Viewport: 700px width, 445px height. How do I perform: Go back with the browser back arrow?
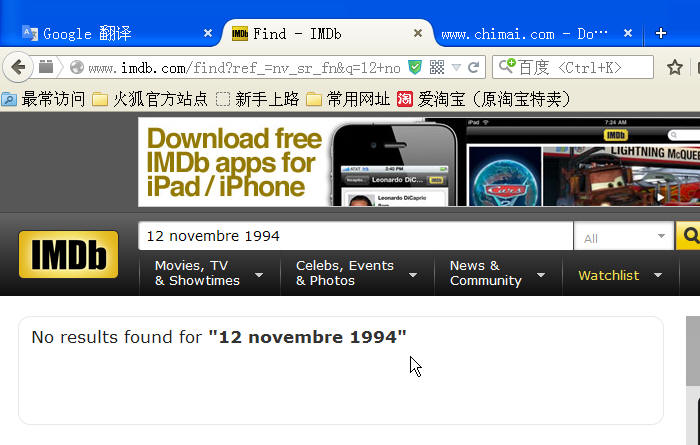pos(17,67)
